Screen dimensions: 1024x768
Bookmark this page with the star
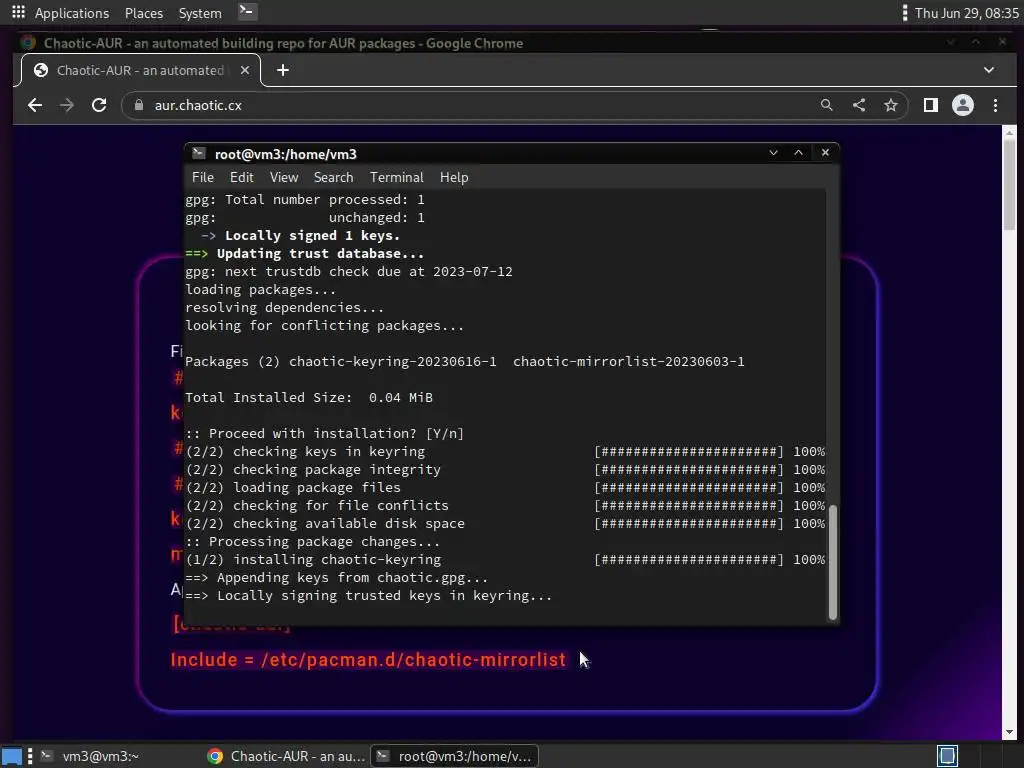[891, 105]
